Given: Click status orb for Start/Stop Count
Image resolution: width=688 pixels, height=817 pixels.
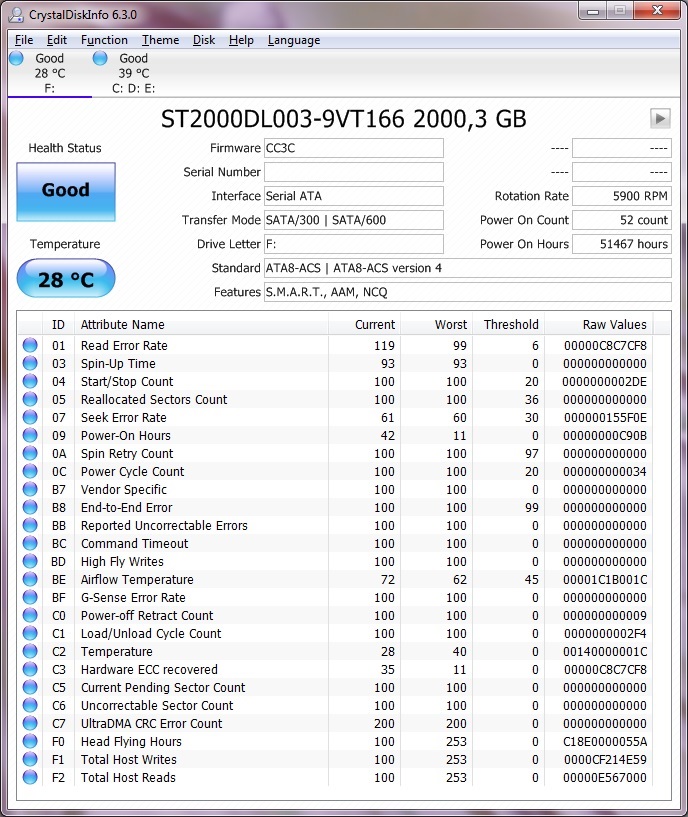Looking at the screenshot, I should point(30,381).
